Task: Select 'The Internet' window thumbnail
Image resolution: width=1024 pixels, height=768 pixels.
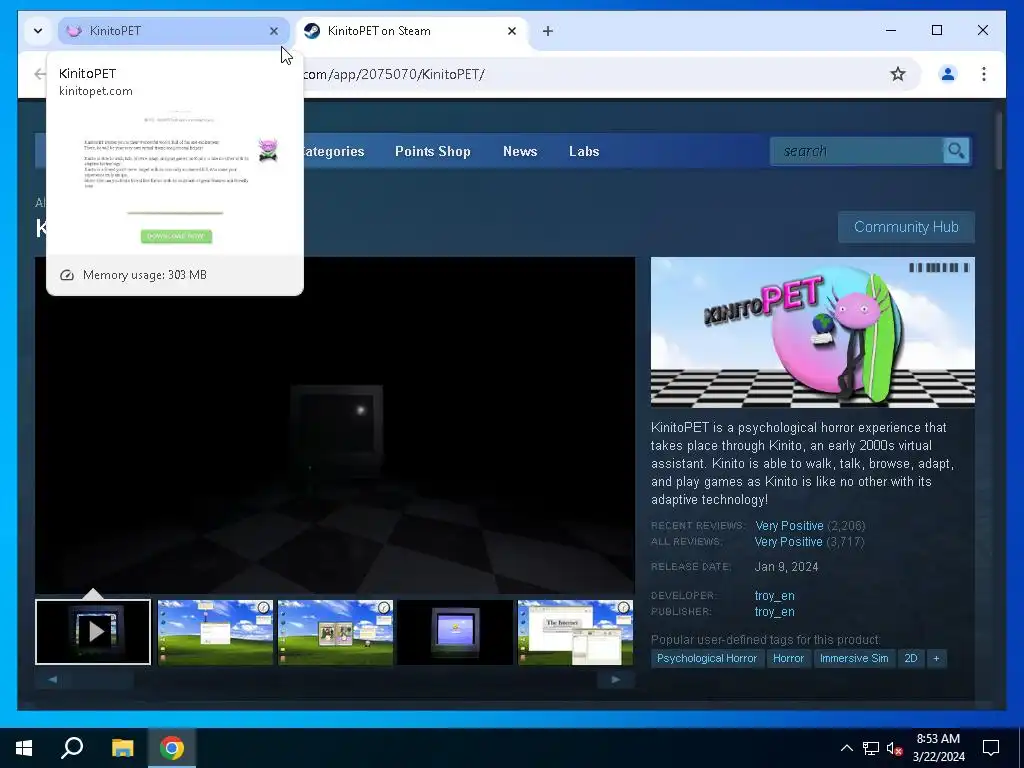Action: 575,632
